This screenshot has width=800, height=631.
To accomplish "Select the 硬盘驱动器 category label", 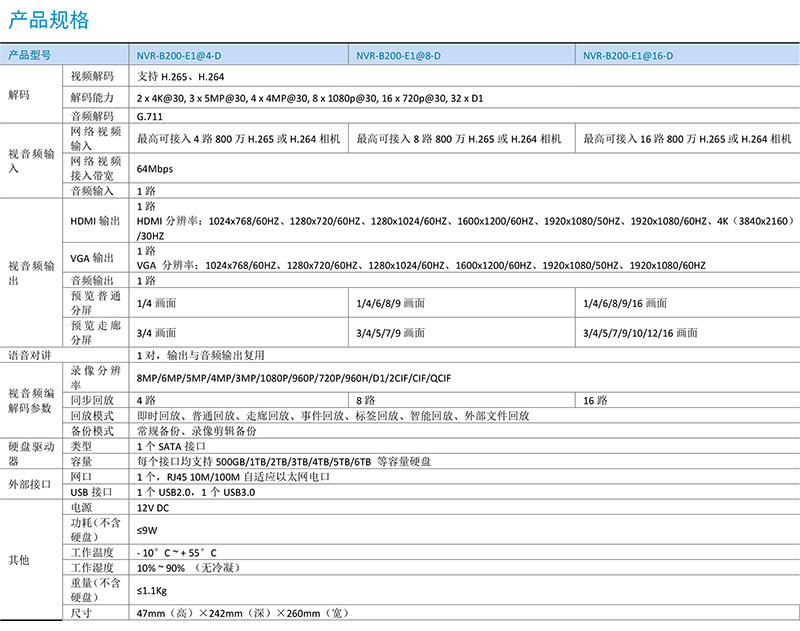I will pyautogui.click(x=31, y=453).
